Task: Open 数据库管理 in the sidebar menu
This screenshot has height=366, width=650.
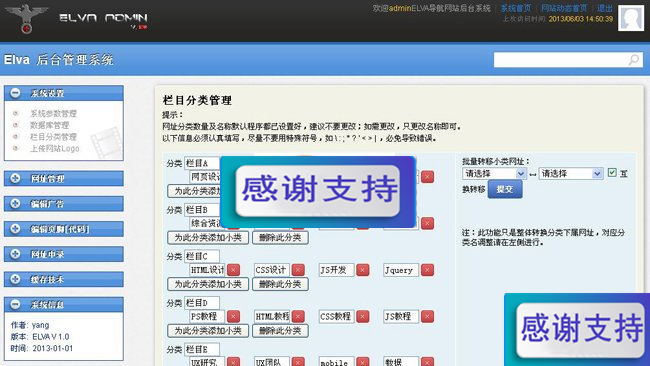Action: coord(49,125)
